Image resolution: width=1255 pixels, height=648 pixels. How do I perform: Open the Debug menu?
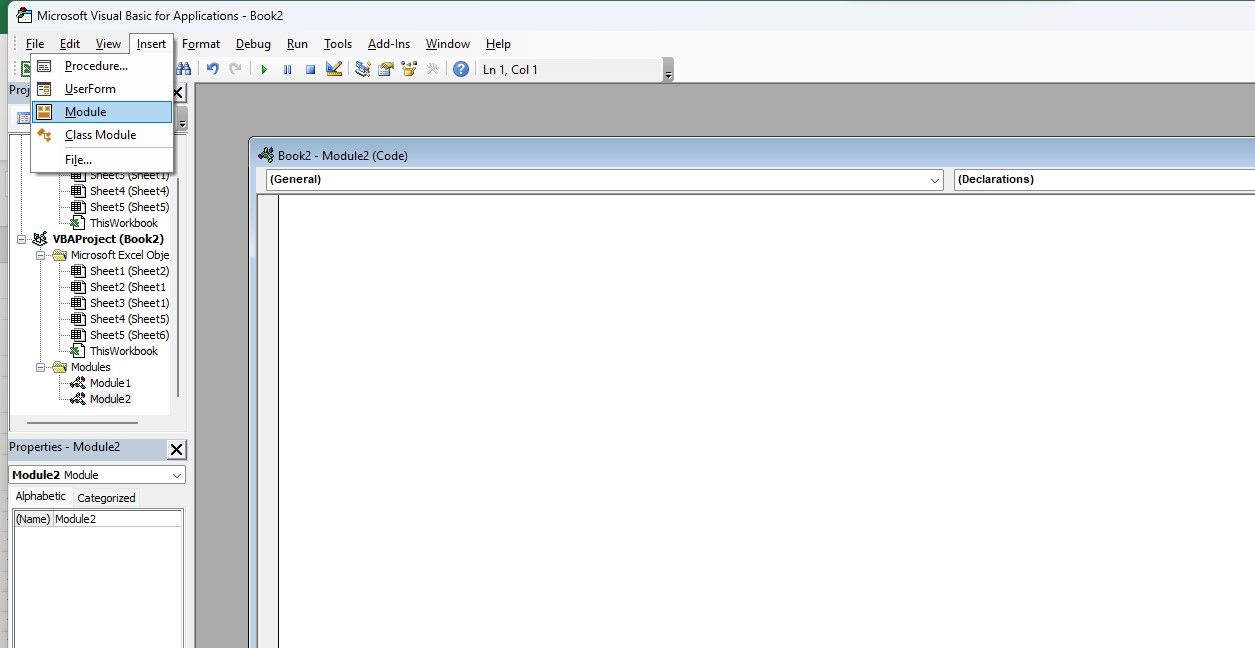click(252, 43)
